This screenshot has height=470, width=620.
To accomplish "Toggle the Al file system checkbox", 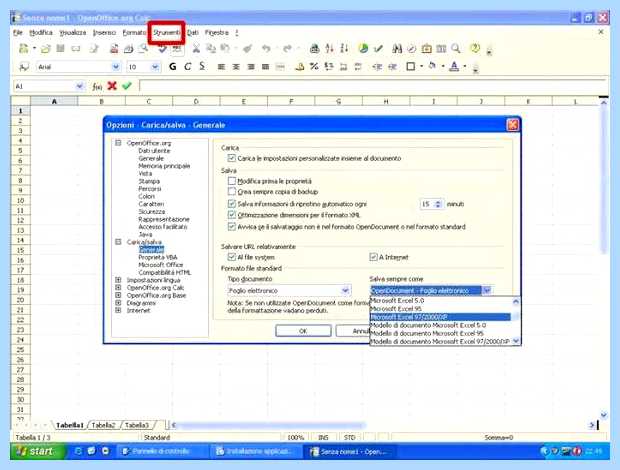I will click(x=232, y=257).
